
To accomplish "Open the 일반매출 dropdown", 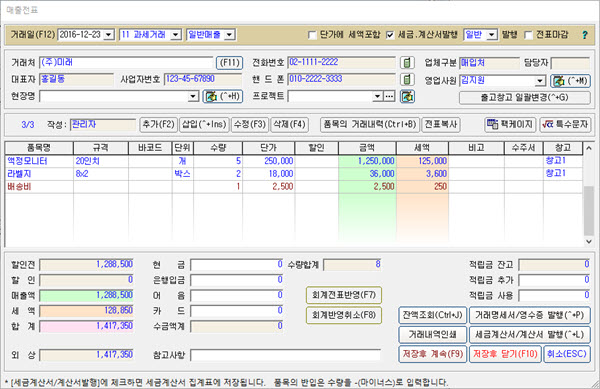I will 230,35.
